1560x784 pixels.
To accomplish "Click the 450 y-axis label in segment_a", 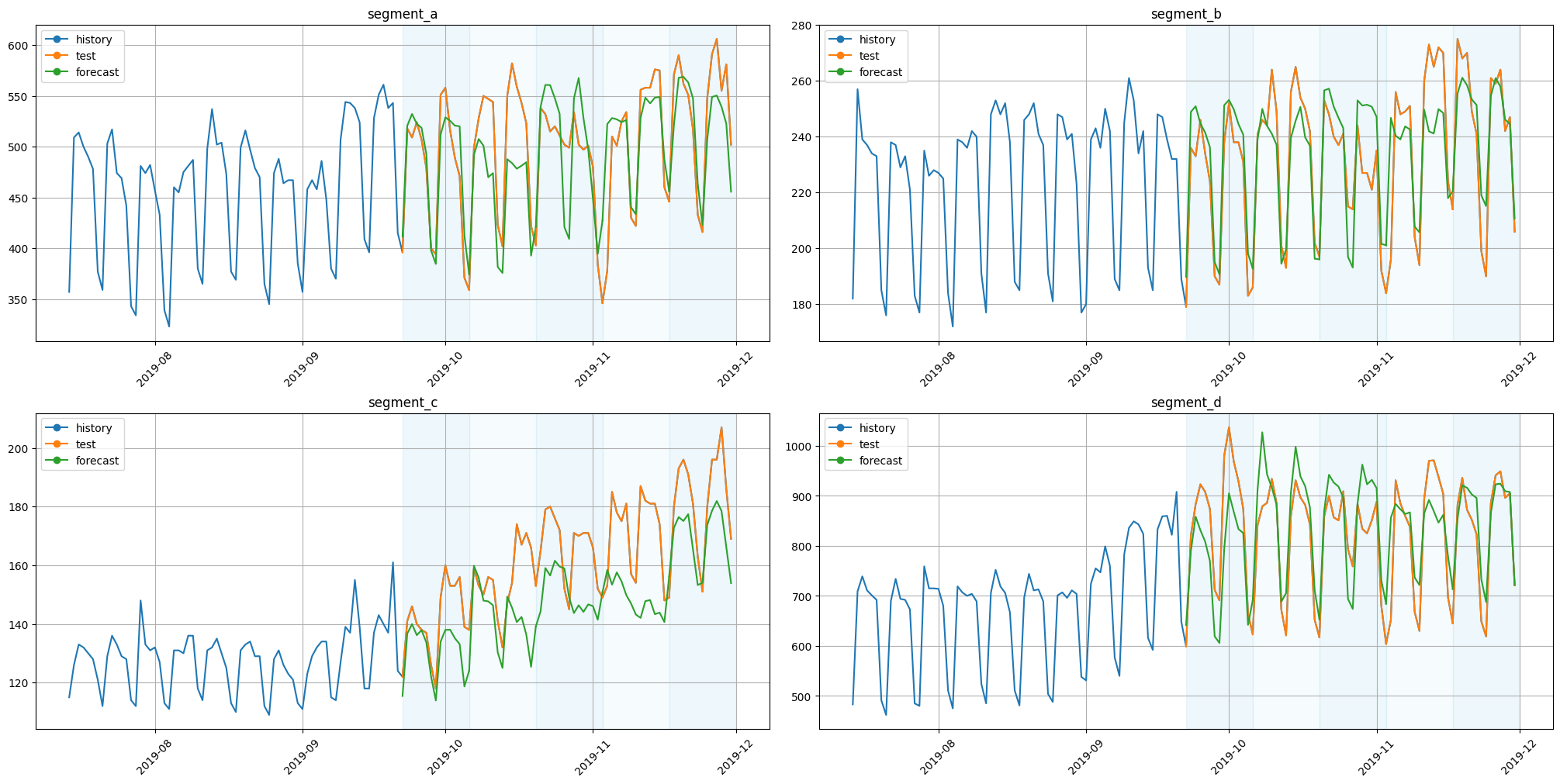I will [x=19, y=199].
